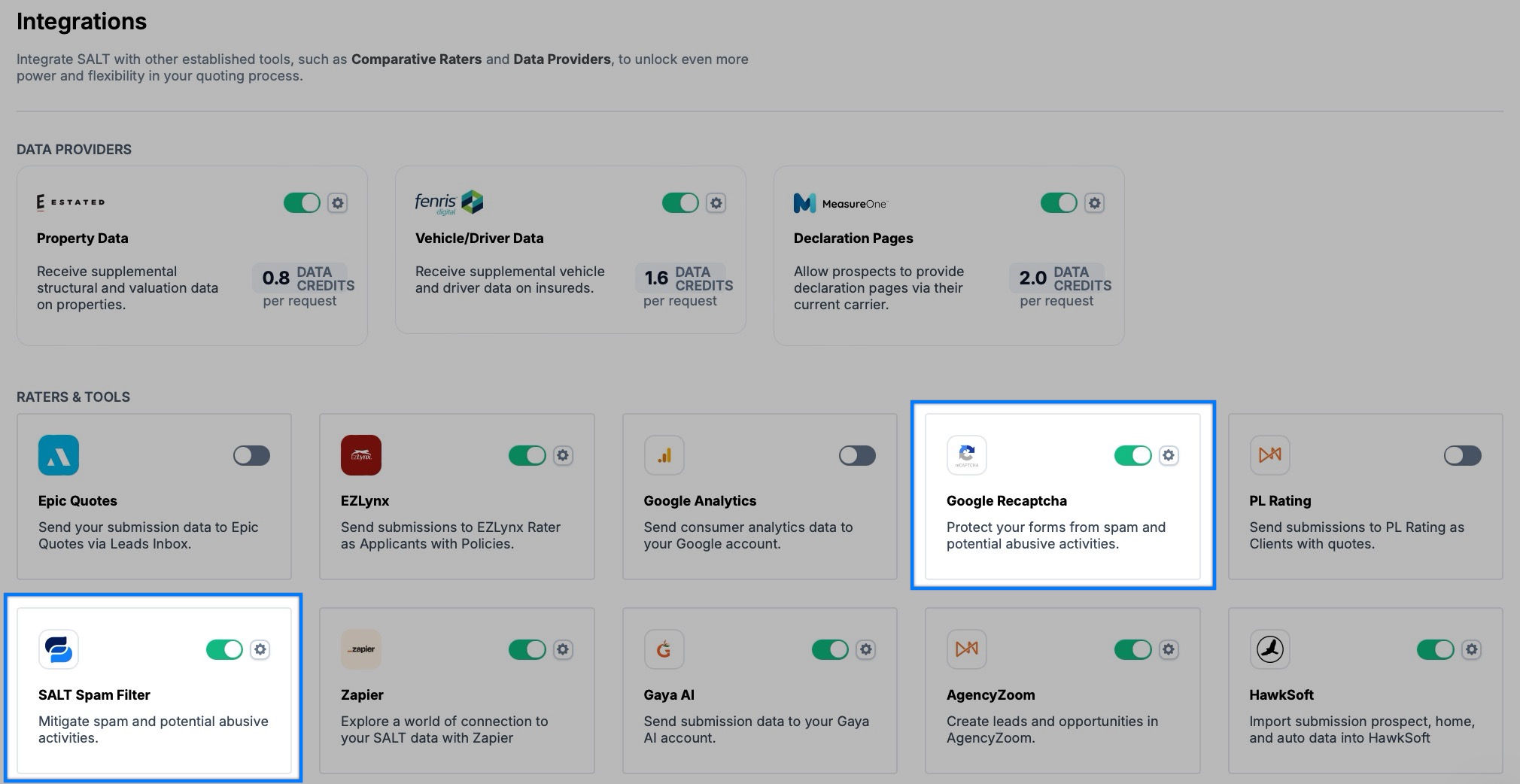Screen dimensions: 1520x784
Task: Click the RATERS & TOOLS section label
Action: pyautogui.click(x=73, y=397)
